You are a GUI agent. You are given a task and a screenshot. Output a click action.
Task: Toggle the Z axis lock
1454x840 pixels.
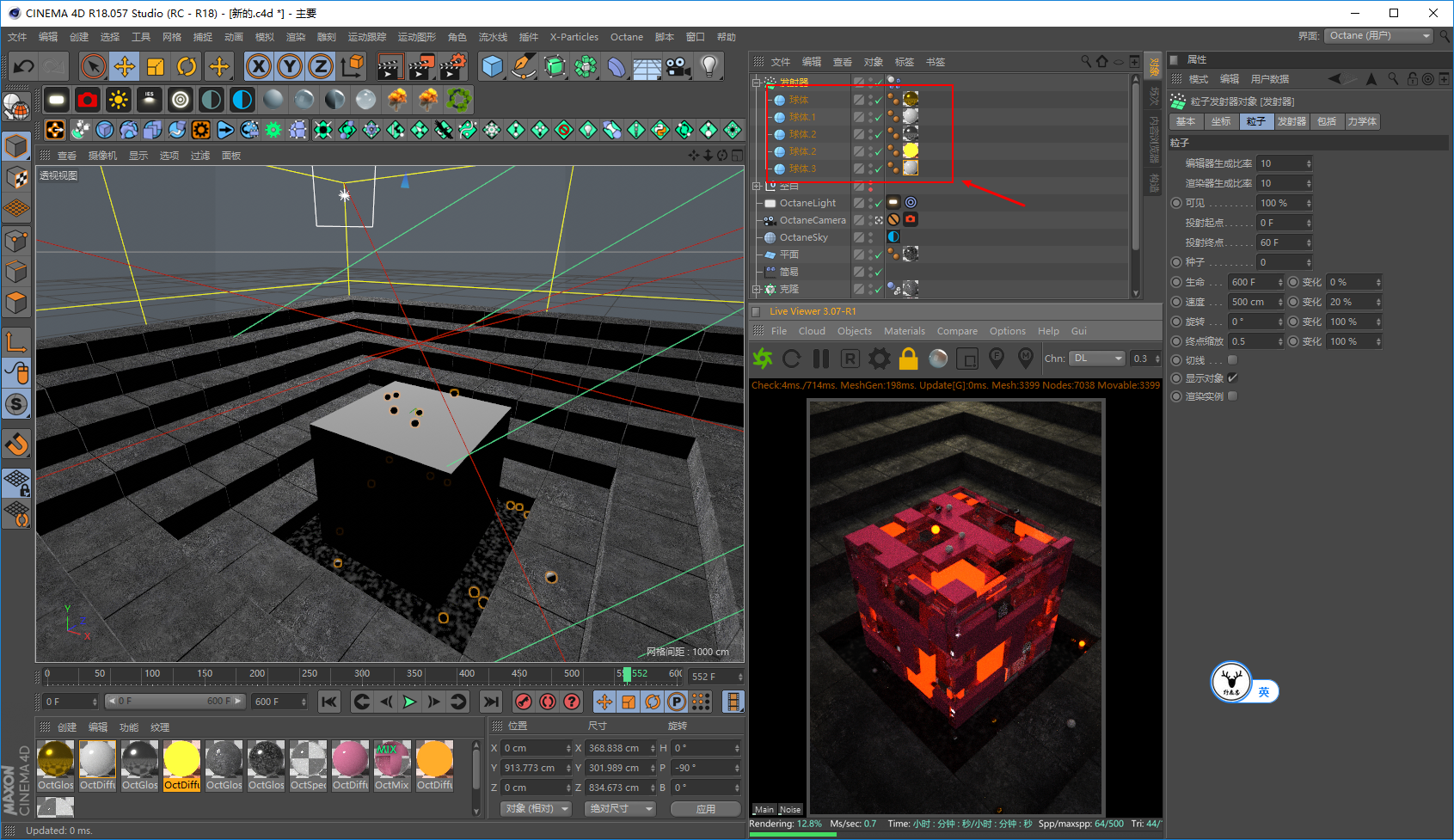click(321, 66)
